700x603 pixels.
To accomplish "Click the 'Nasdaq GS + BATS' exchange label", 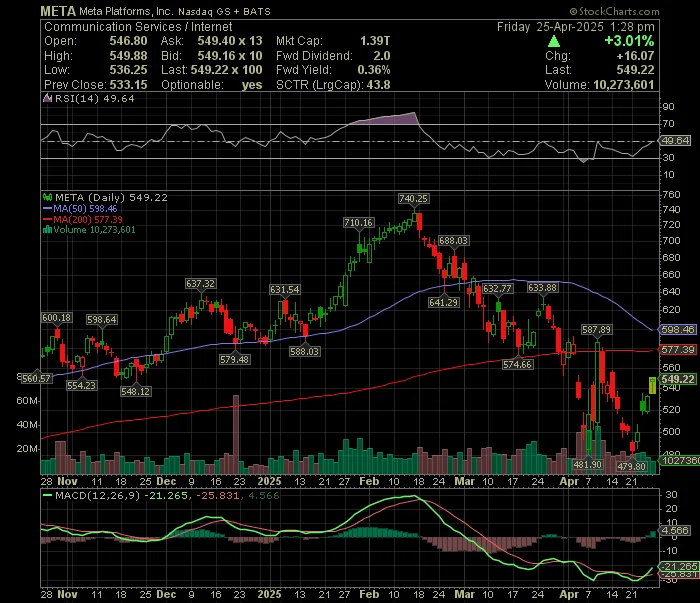I will pyautogui.click(x=224, y=12).
